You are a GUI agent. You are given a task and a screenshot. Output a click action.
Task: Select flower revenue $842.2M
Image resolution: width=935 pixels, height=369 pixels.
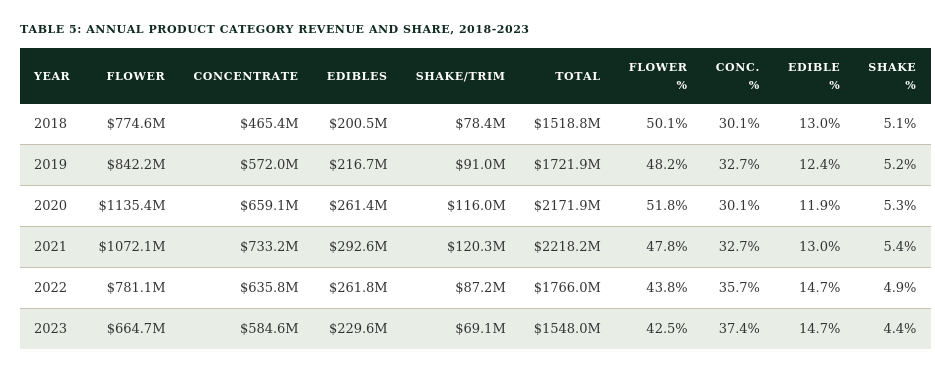pos(136,165)
